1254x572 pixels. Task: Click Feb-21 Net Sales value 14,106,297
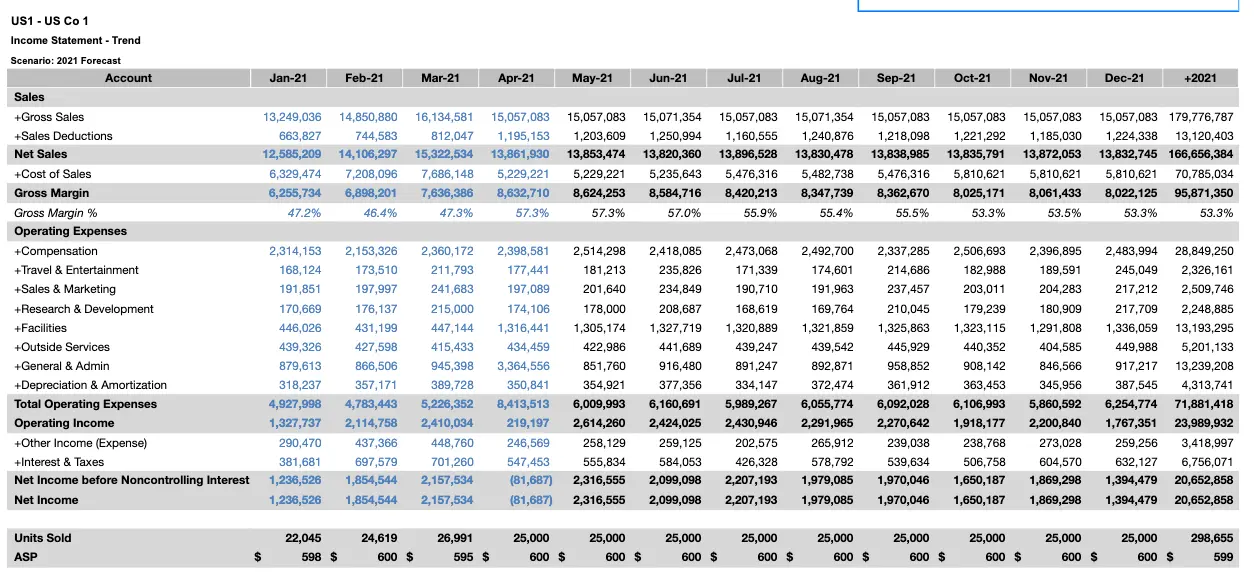[x=368, y=155]
